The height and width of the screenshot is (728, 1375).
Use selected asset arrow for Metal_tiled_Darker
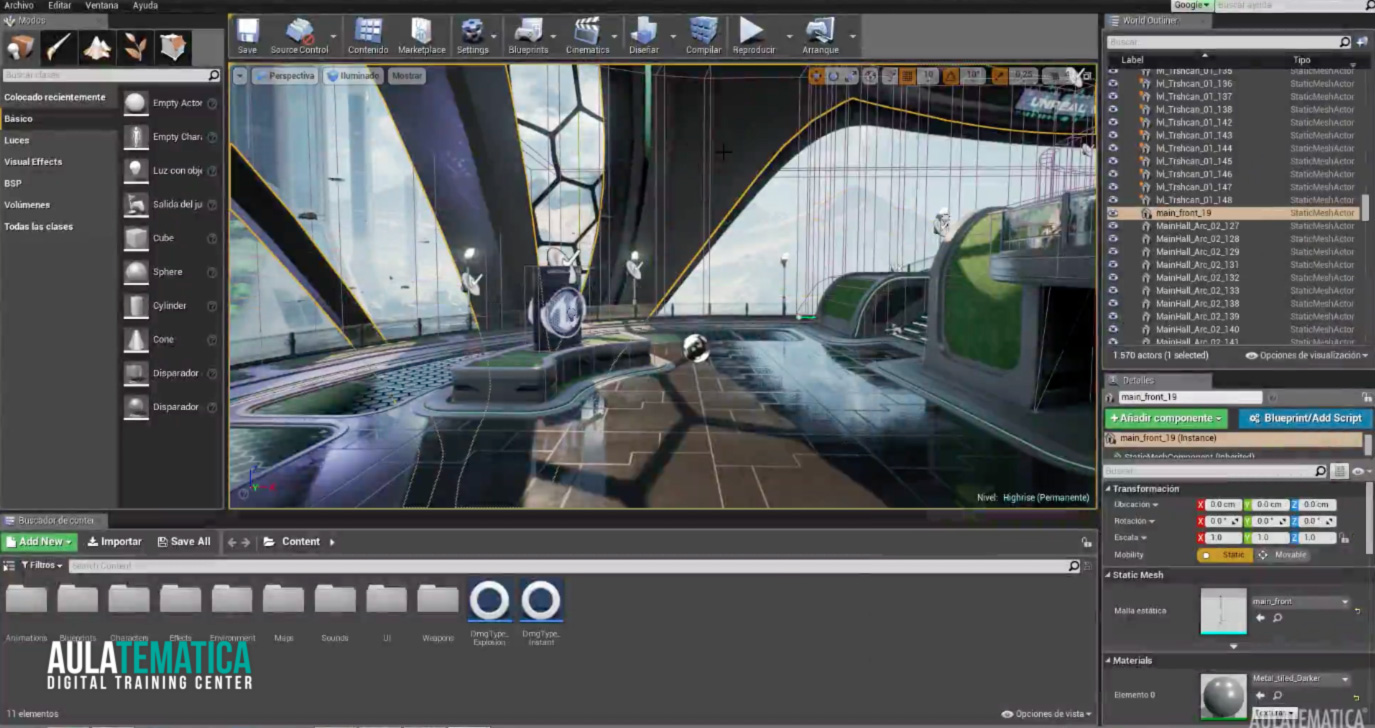point(1260,695)
